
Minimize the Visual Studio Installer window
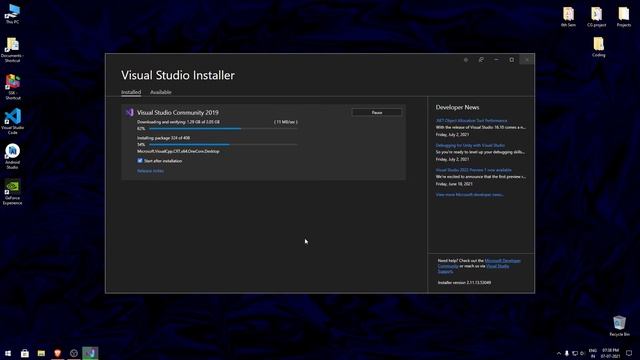(496, 60)
